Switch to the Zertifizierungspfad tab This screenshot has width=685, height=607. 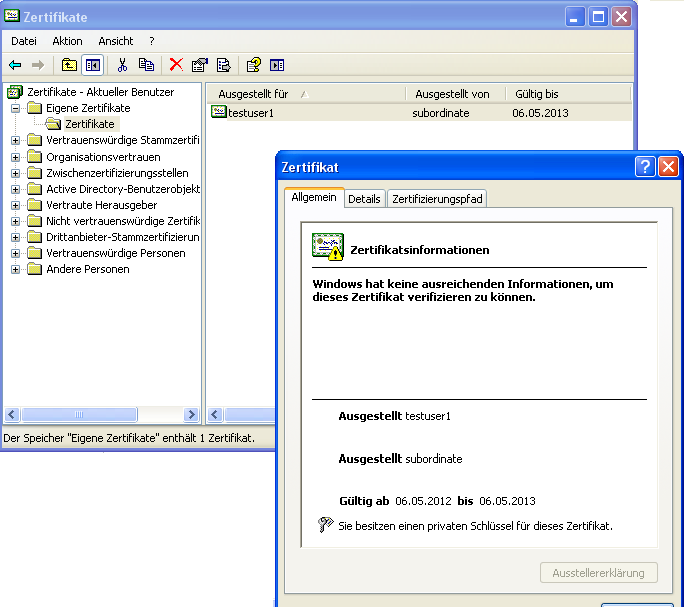point(437,199)
